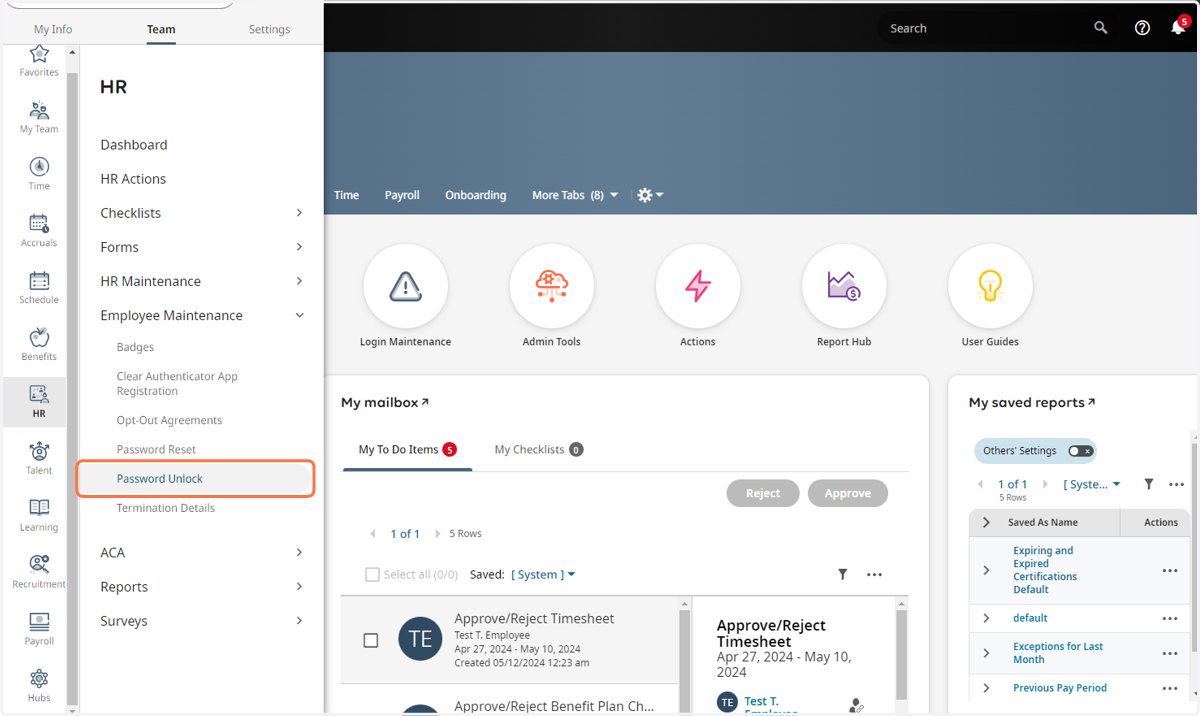Expand the default saved report row
The image size is (1200, 716).
click(986, 618)
